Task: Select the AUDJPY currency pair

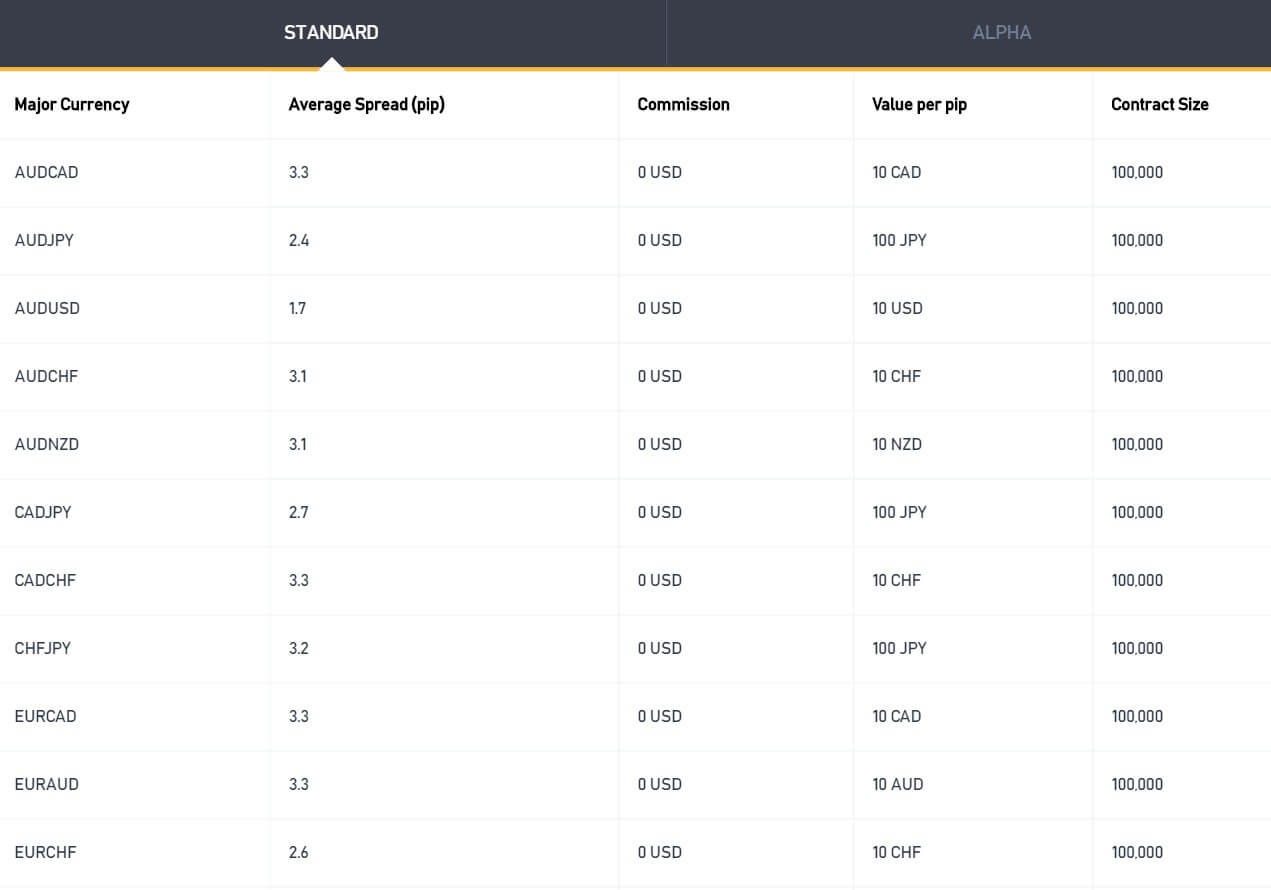Action: pyautogui.click(x=44, y=240)
